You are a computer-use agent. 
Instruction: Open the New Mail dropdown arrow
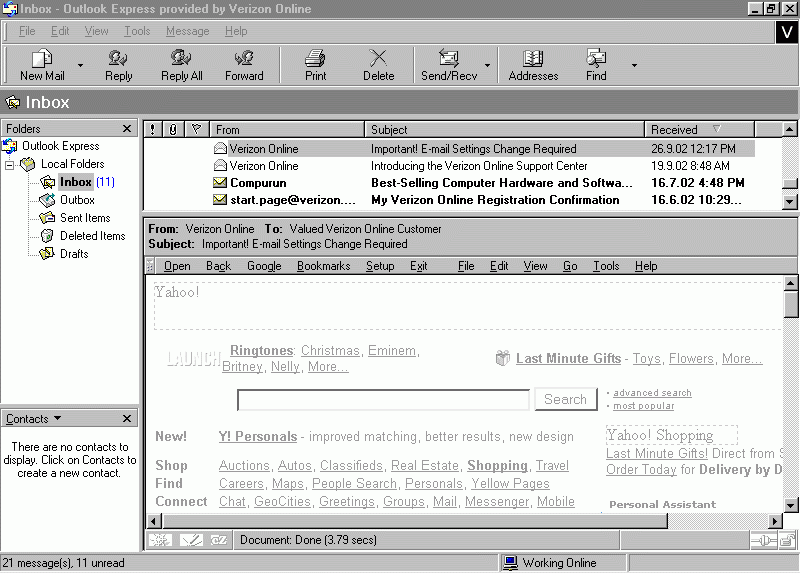click(x=80, y=65)
